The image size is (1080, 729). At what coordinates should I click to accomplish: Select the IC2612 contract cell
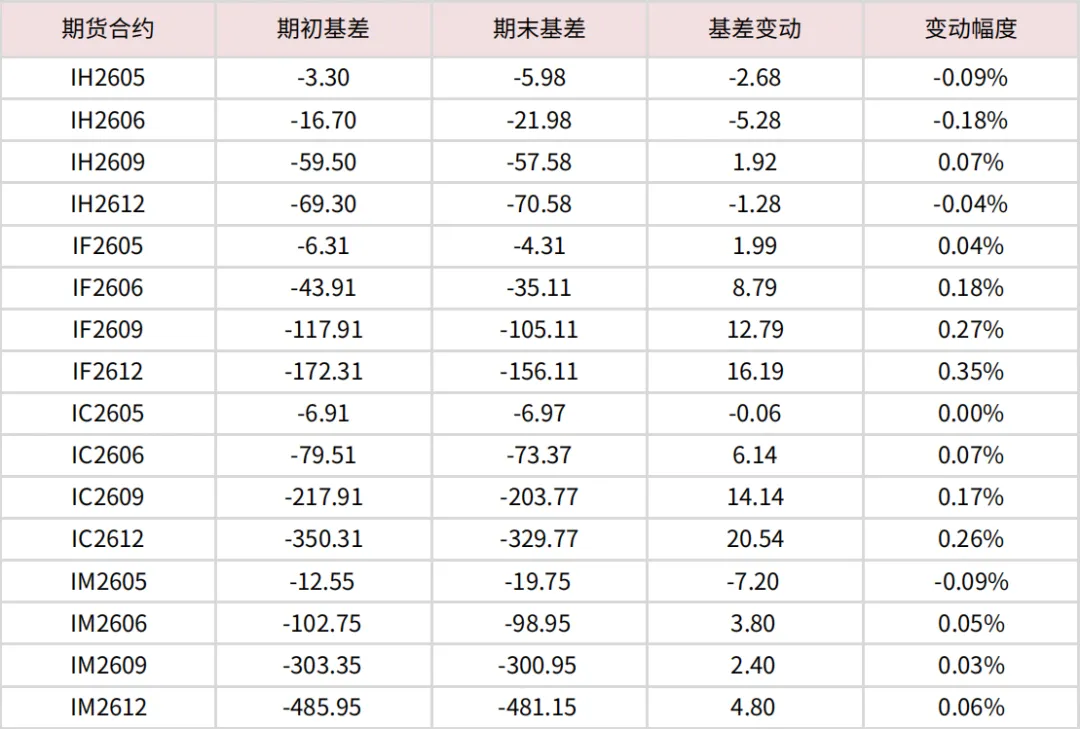click(107, 539)
